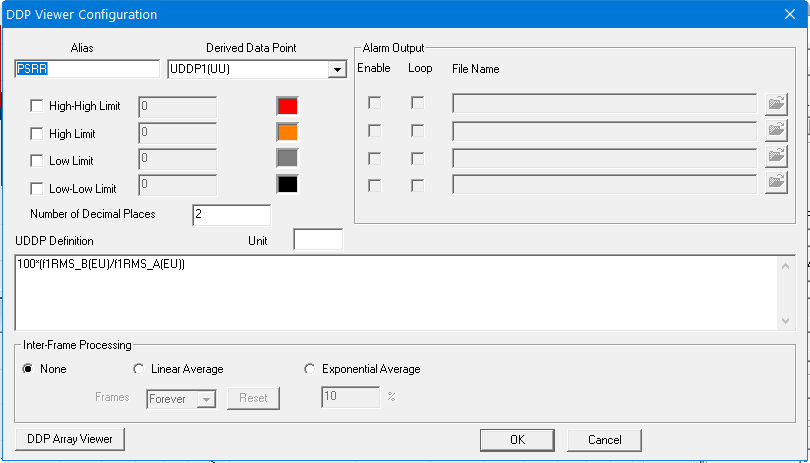Screen dimensions: 810x463
Task: Tick Enable checkbox in fourth alarm row
Action: coord(375,185)
